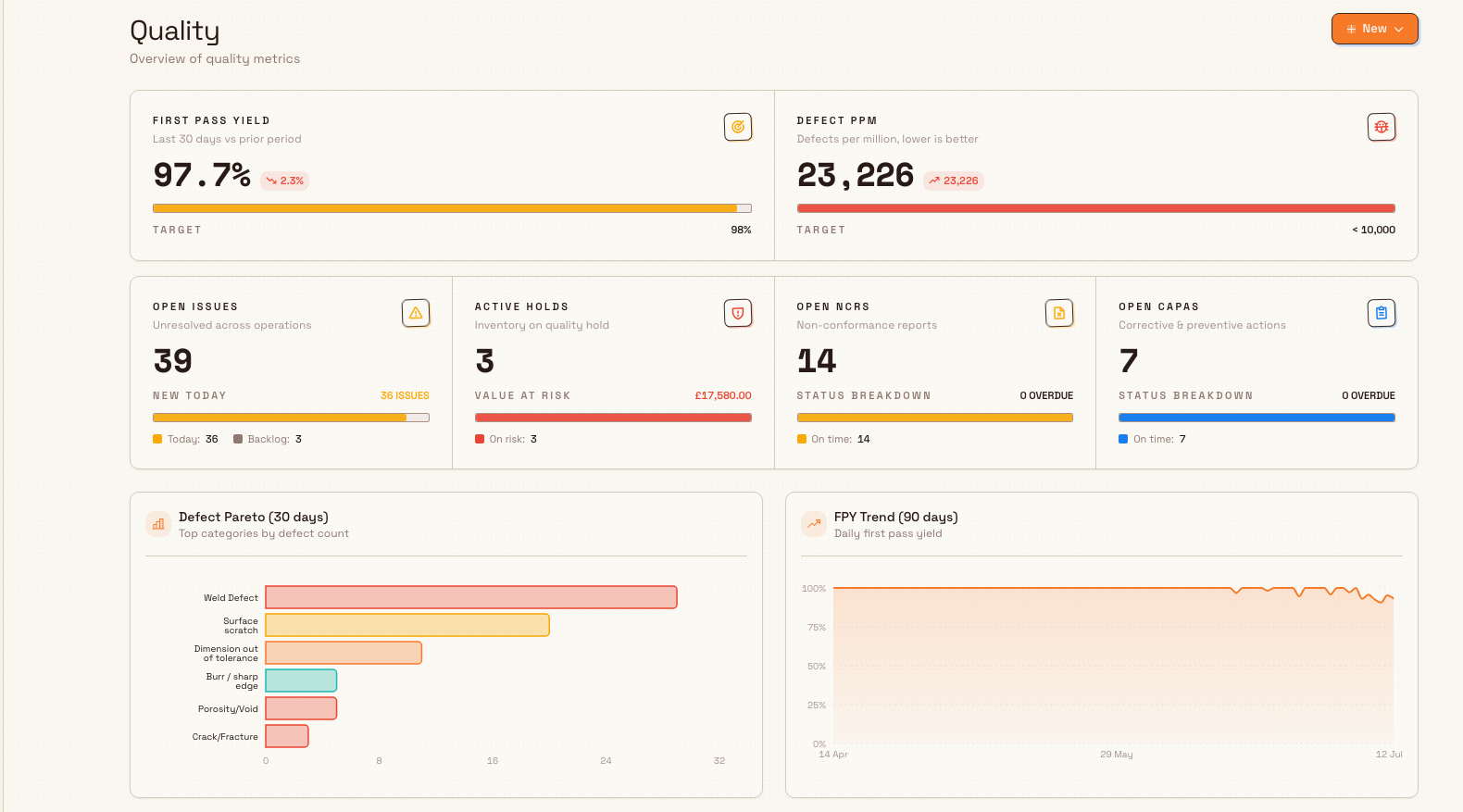Screen dimensions: 1463x812
Task: Click the Active Holds shield icon
Action: (x=738, y=313)
